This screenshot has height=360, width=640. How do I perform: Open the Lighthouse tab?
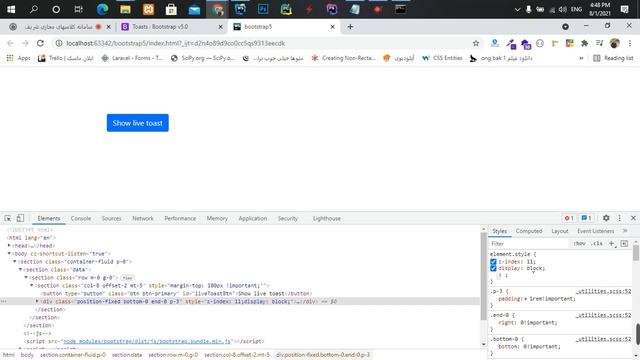tap(327, 218)
